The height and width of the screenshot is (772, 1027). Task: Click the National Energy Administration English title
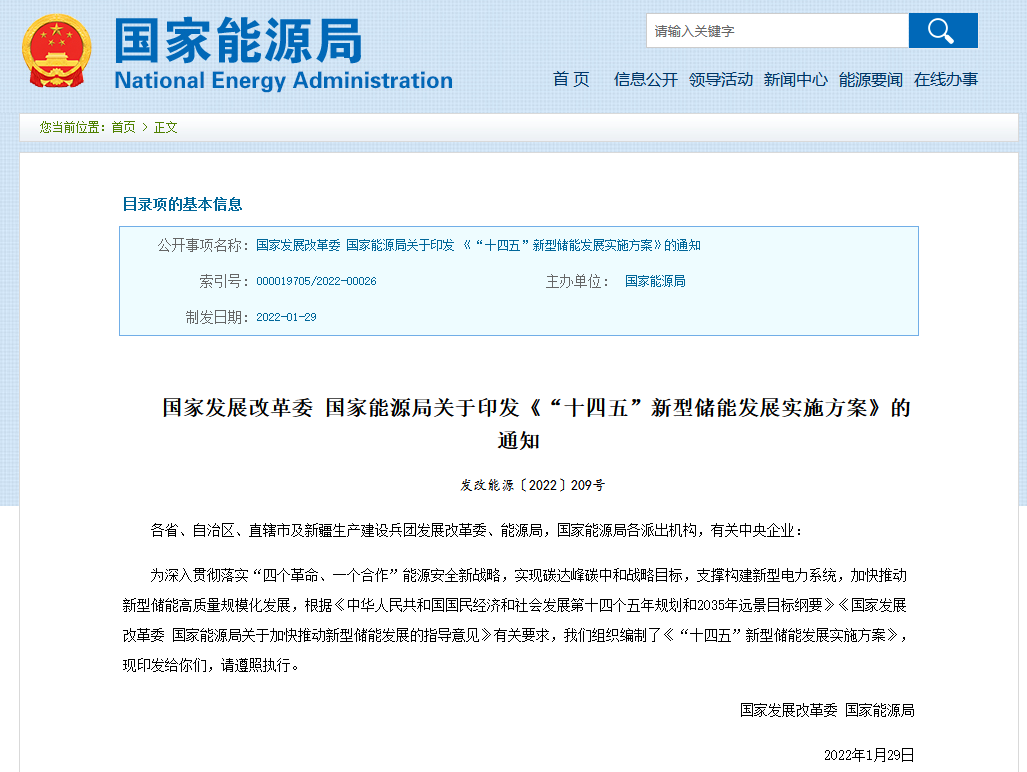283,81
